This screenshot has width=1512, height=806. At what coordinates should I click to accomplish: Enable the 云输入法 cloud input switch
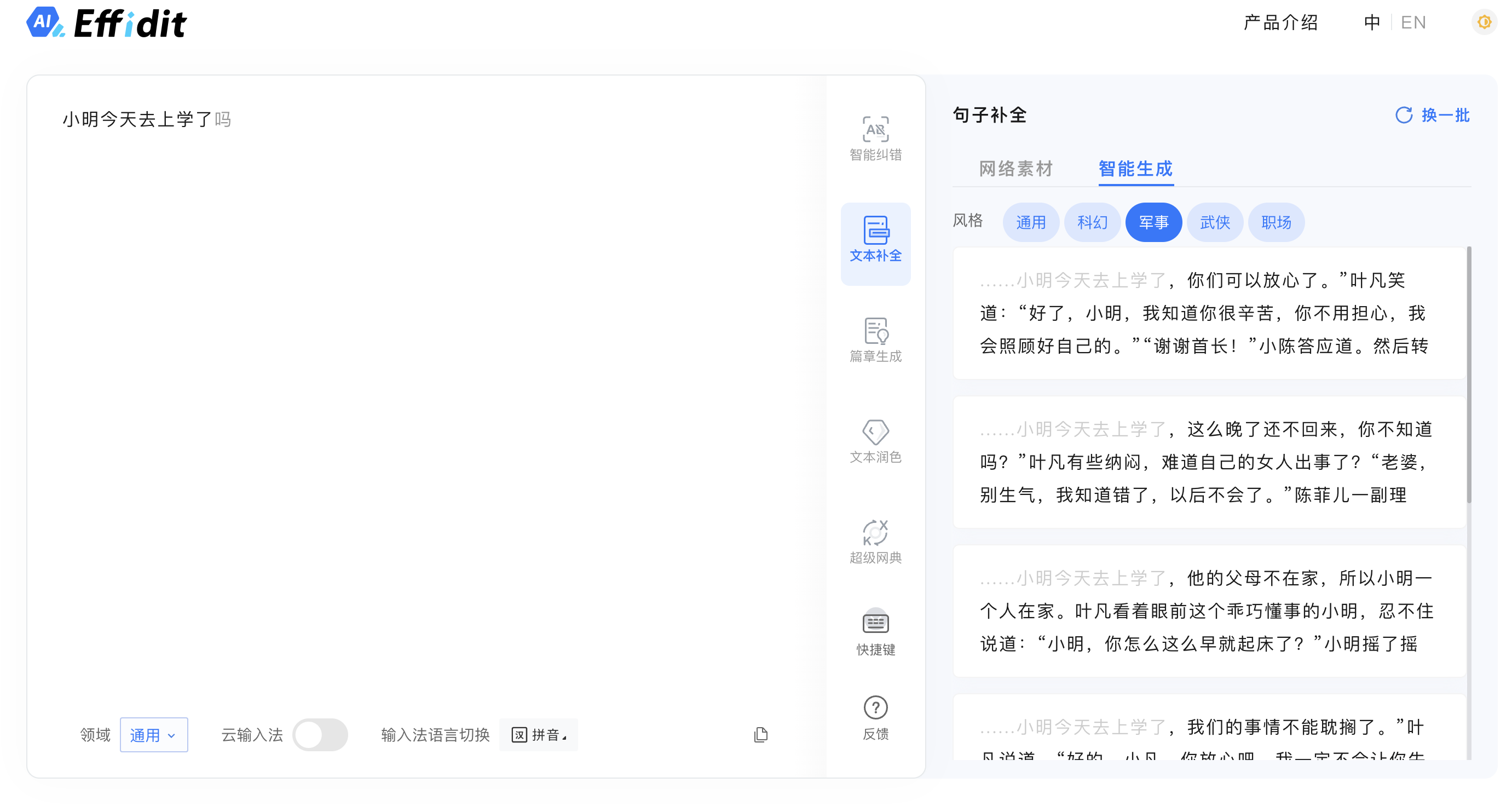(320, 734)
